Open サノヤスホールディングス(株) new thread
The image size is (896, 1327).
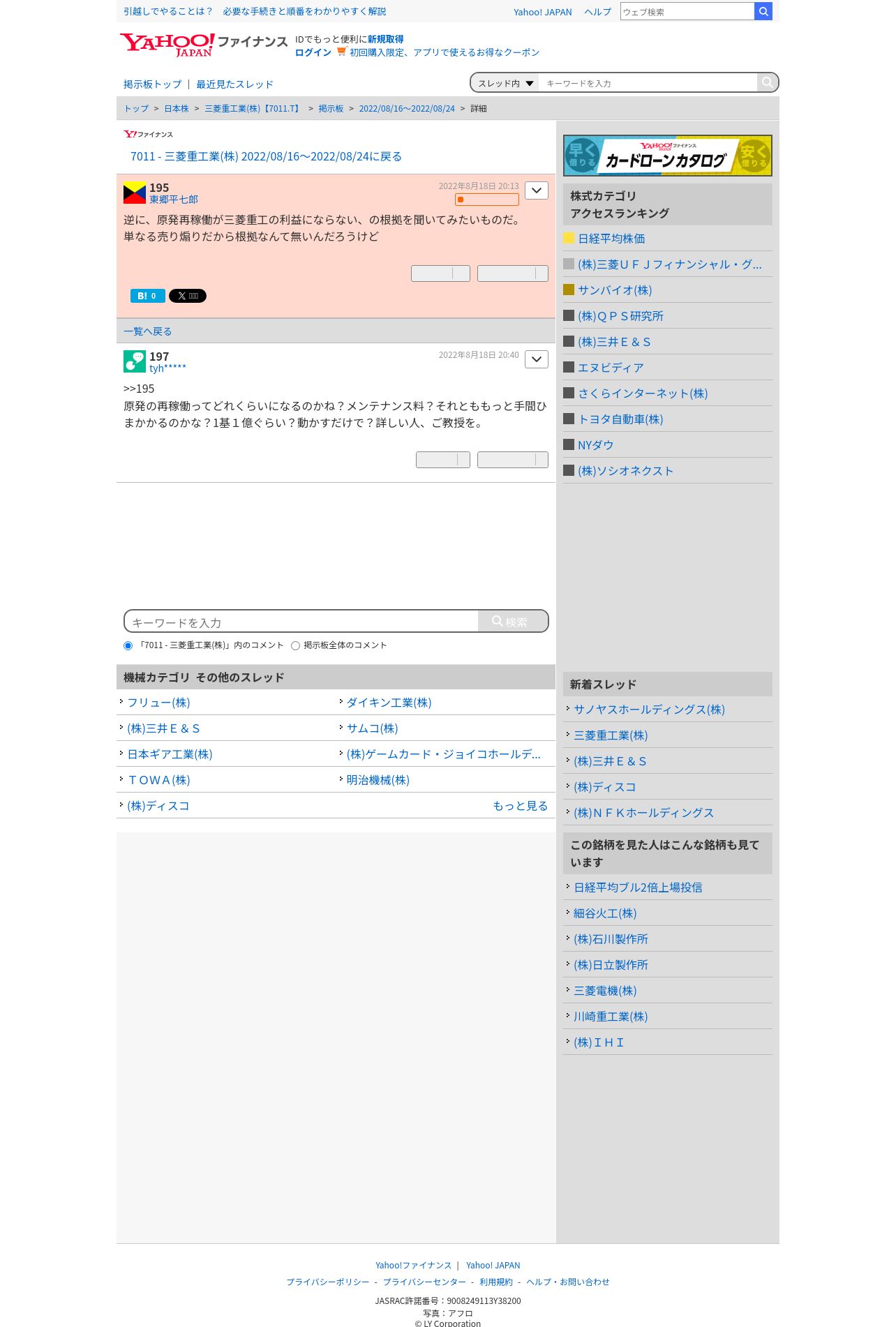pyautogui.click(x=649, y=710)
